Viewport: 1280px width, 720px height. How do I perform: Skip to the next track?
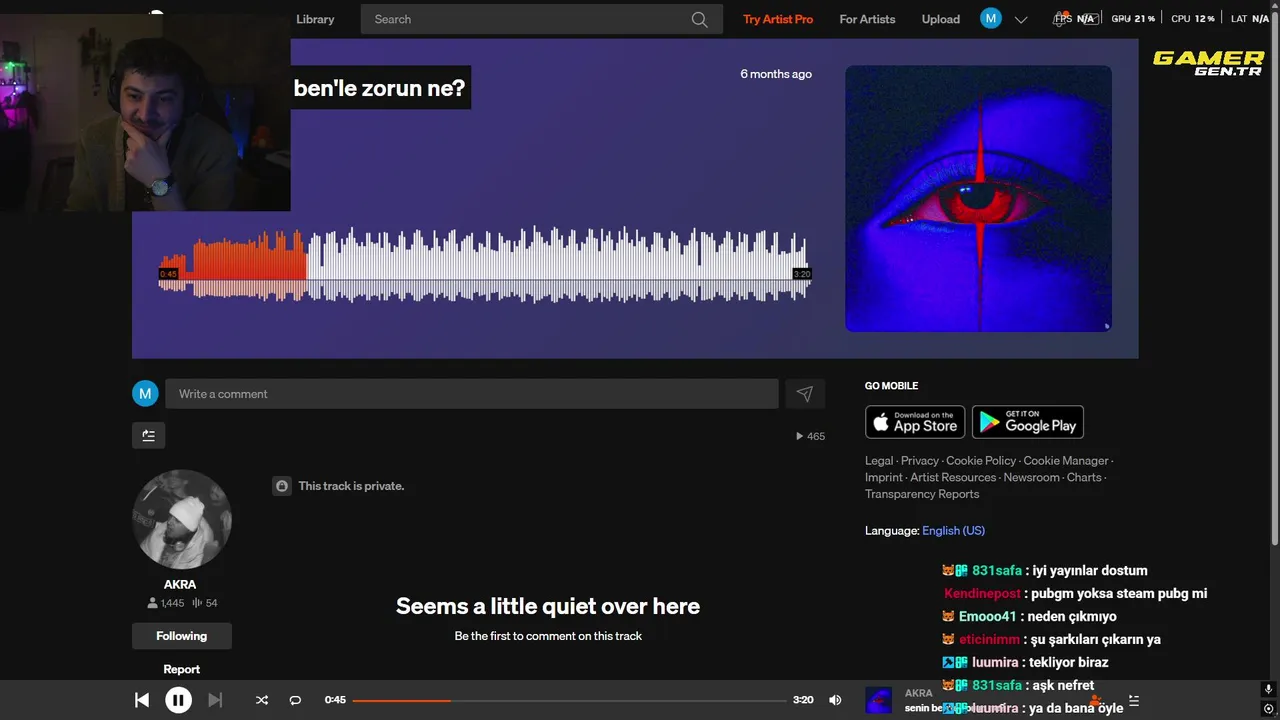[x=215, y=700]
